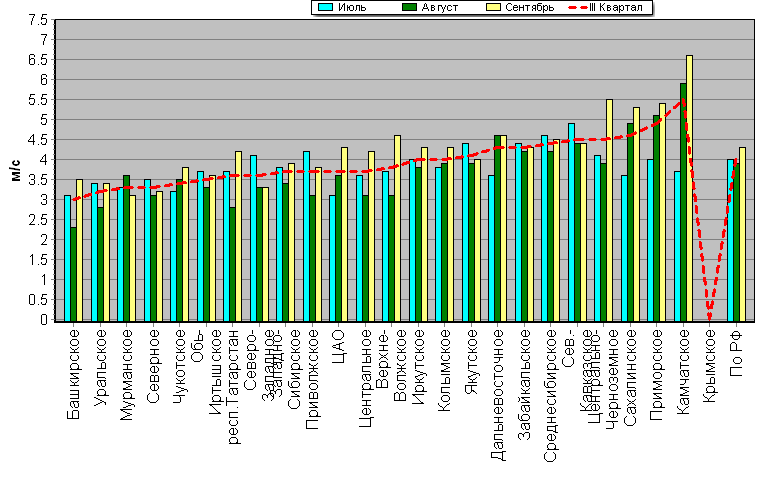Screen dimensions: 777x479
Task: Click the yellow September bar for Черноземное
Action: point(610,210)
